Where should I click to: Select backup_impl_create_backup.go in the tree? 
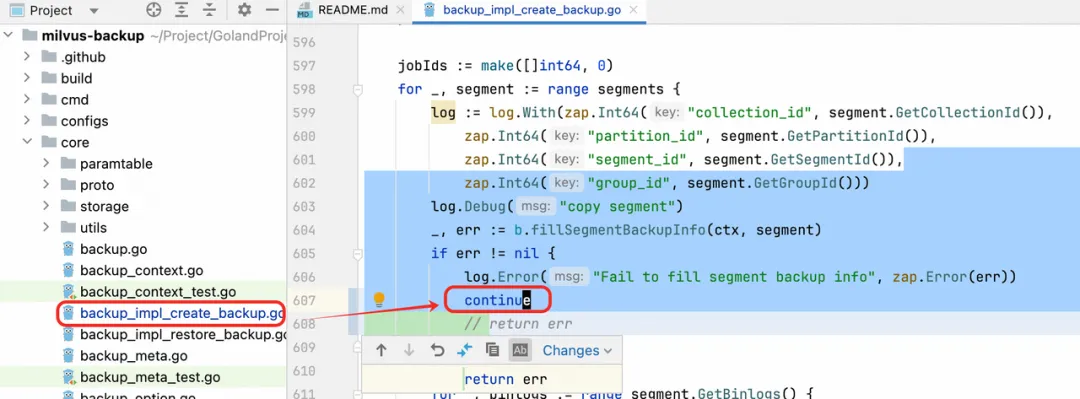tap(182, 314)
